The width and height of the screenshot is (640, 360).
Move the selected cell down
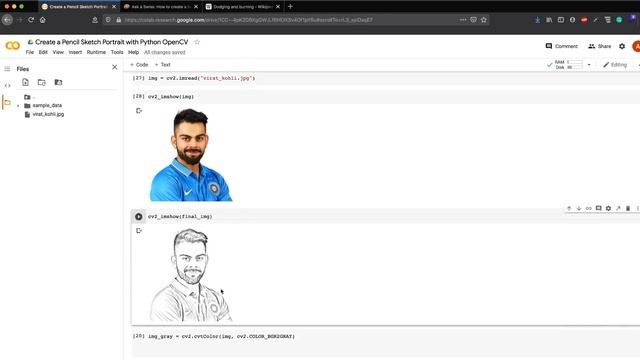(x=579, y=208)
